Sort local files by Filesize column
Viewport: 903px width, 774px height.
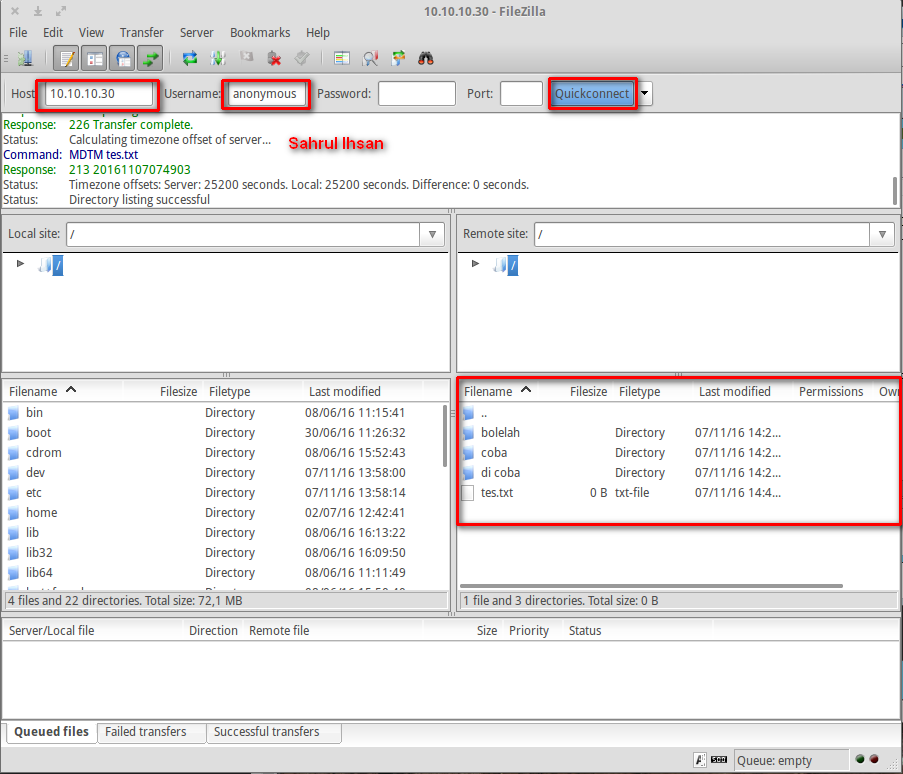click(x=162, y=392)
